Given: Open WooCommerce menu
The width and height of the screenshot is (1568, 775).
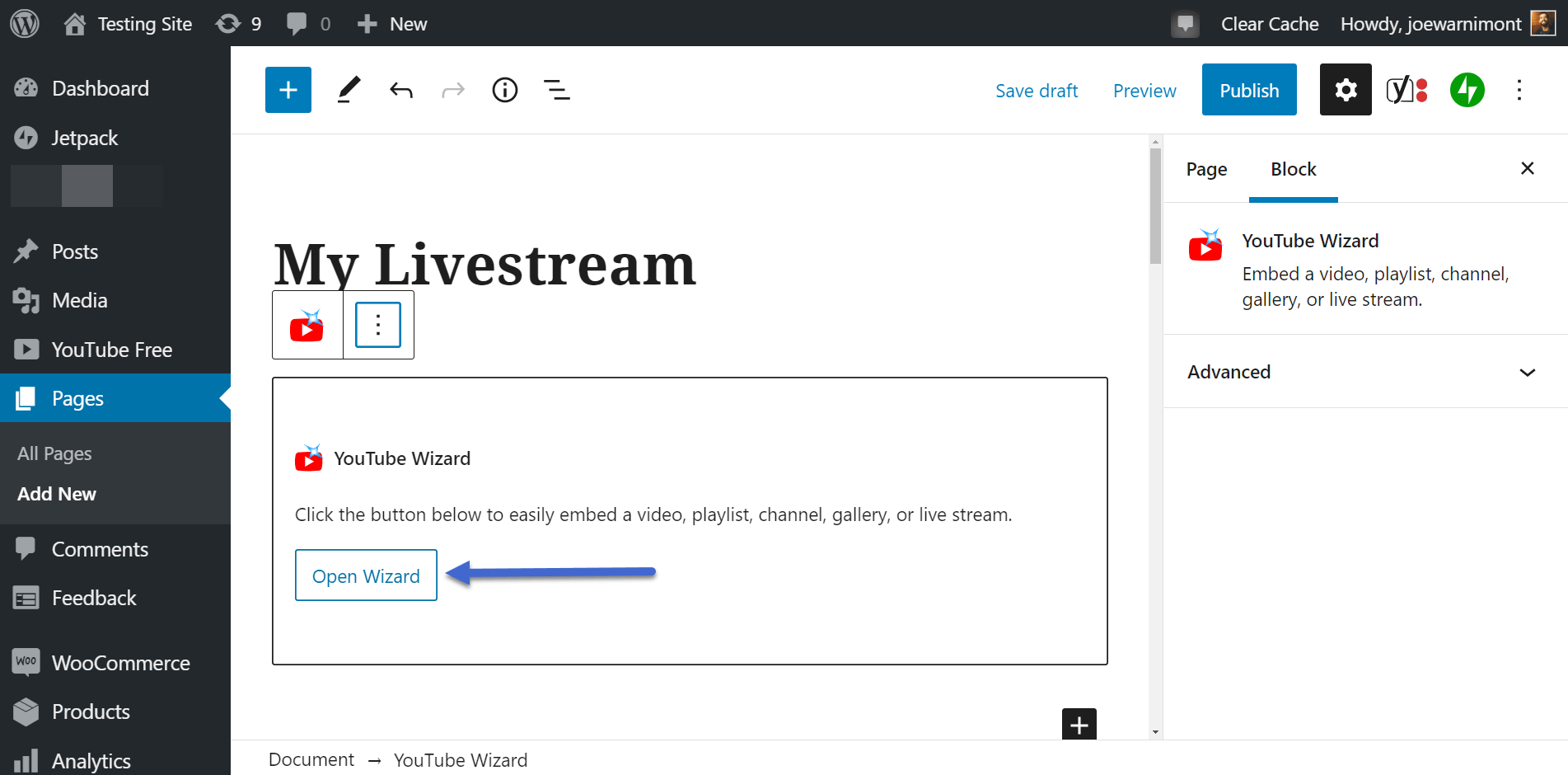Looking at the screenshot, I should 115,663.
